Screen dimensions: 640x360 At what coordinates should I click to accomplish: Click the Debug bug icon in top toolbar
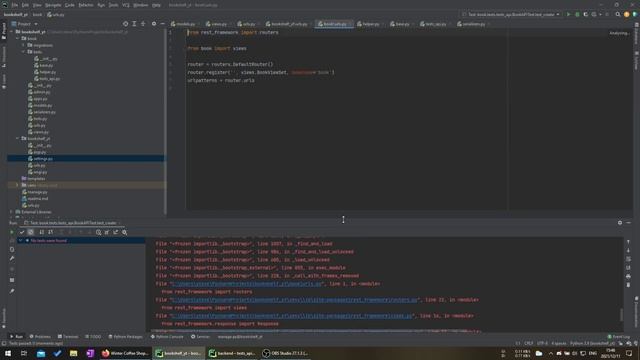click(577, 14)
